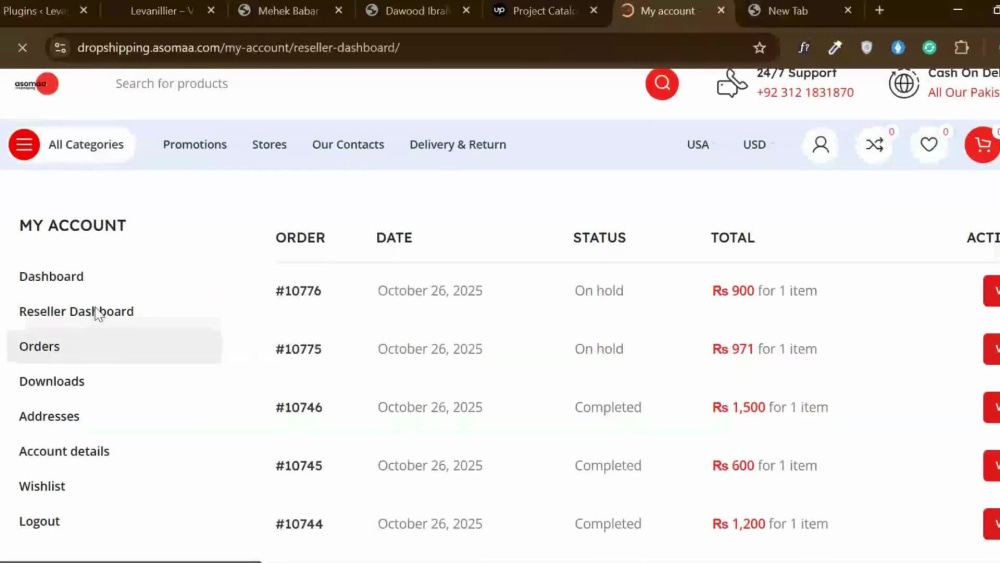Open Delivery & Return page
The image size is (1000, 563).
click(x=458, y=145)
